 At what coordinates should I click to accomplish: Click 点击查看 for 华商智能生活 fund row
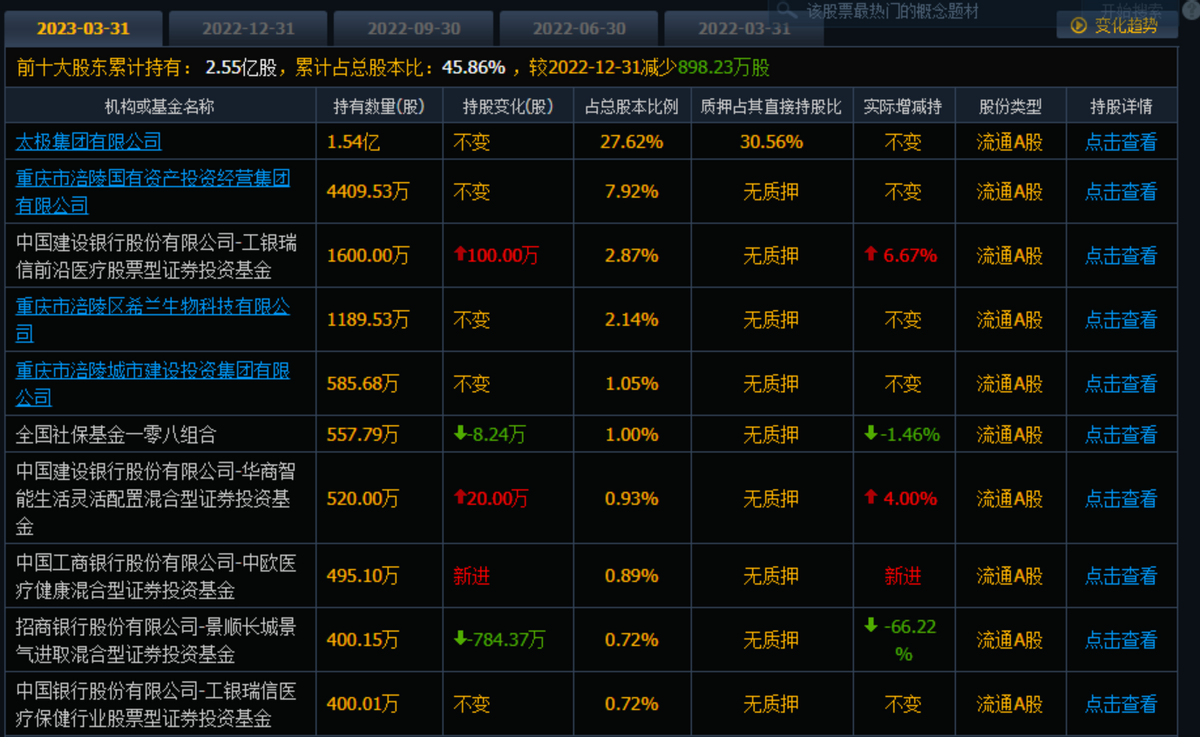[x=1121, y=499]
